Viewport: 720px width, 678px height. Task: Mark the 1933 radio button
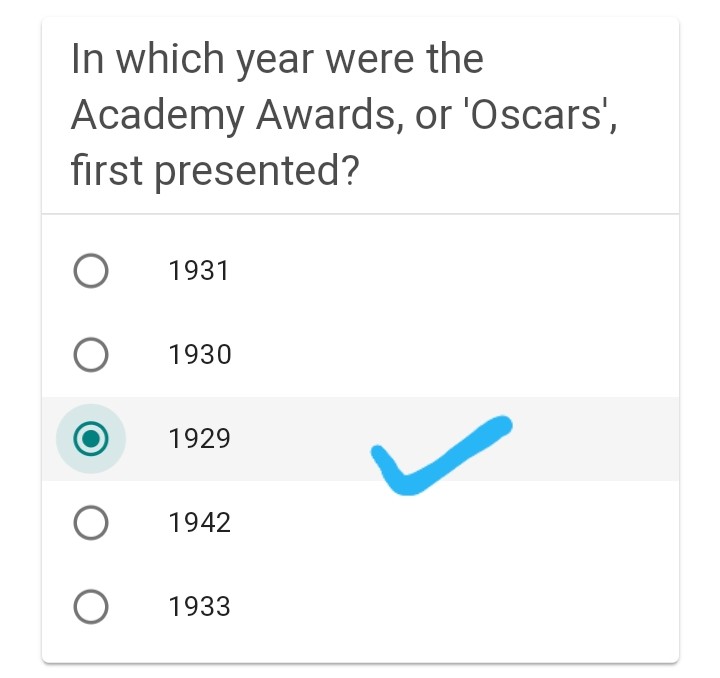pos(91,607)
